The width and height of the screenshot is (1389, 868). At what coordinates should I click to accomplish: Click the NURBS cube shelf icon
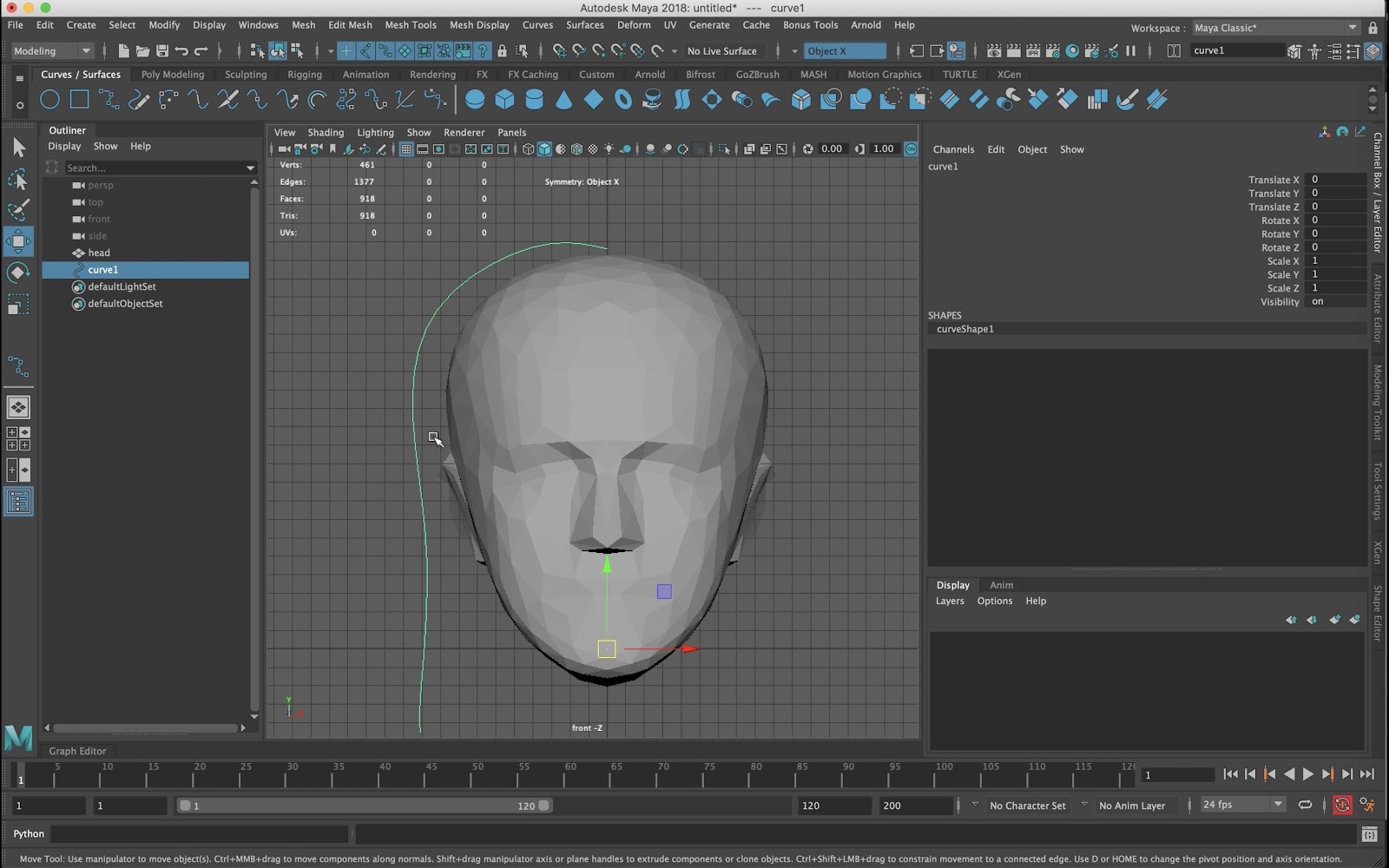[x=504, y=100]
